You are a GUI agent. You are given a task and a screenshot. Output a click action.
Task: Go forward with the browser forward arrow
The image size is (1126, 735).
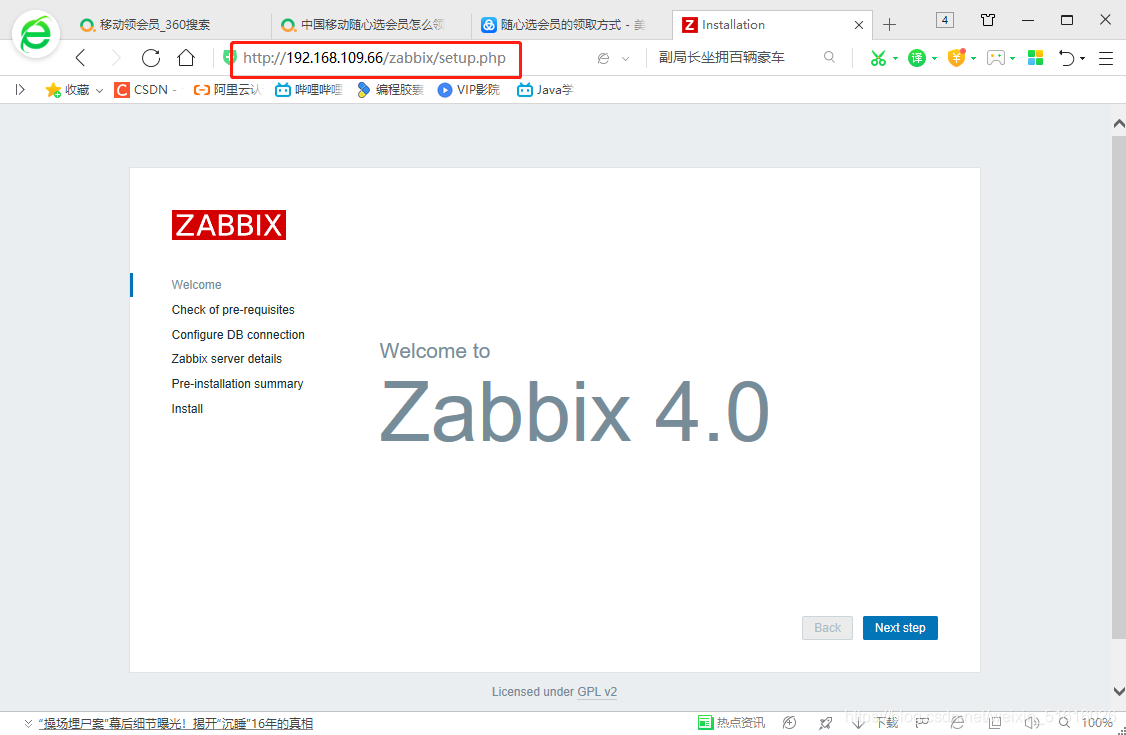116,58
